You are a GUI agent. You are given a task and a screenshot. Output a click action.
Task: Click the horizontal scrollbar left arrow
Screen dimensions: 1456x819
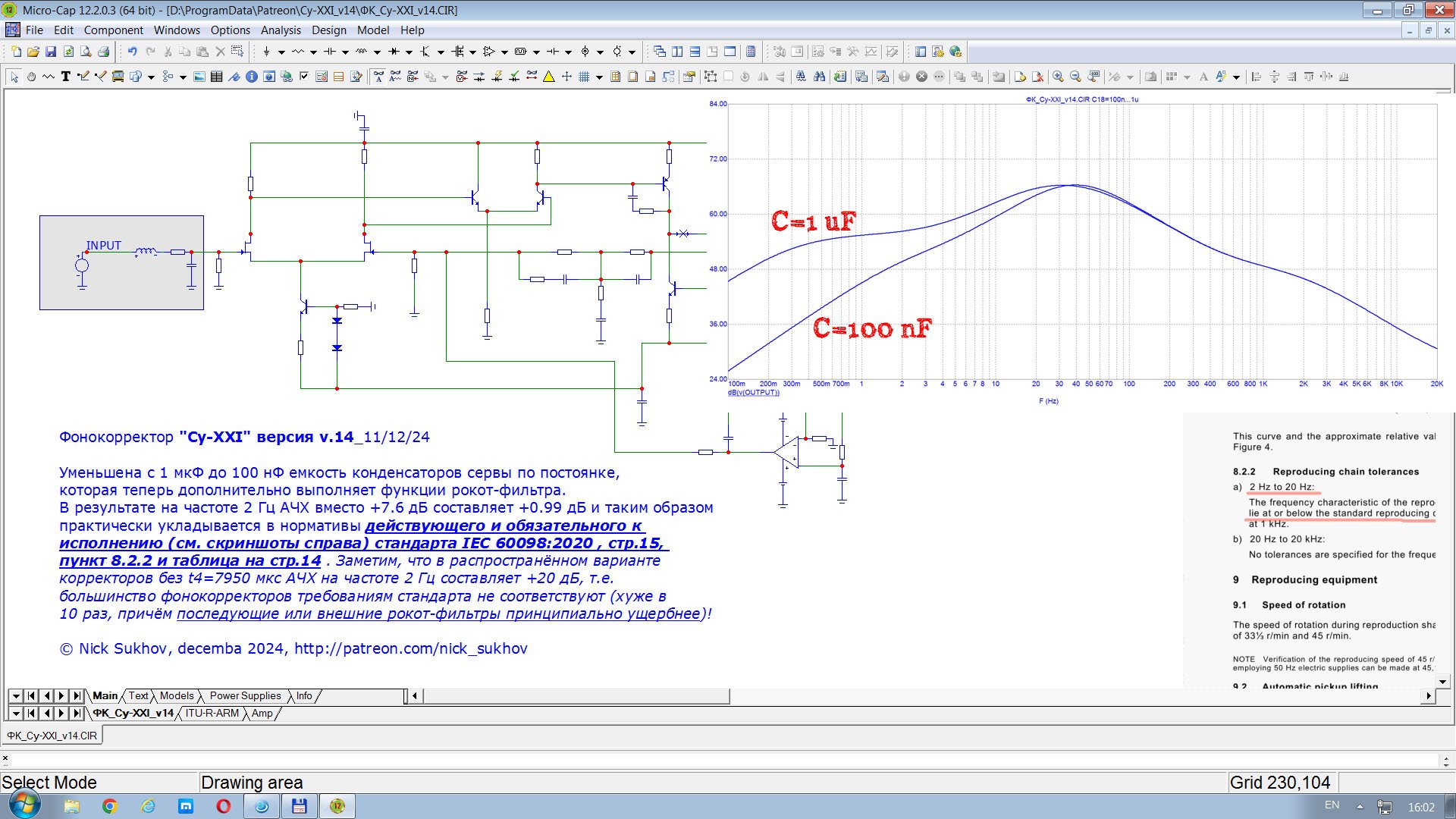(414, 696)
